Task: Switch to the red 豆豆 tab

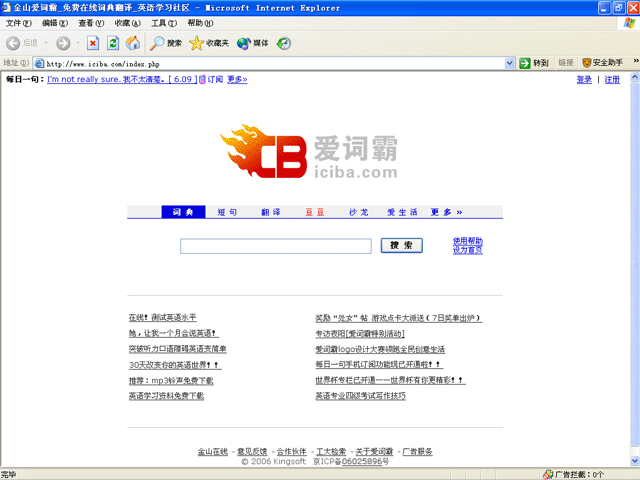Action: [x=315, y=212]
